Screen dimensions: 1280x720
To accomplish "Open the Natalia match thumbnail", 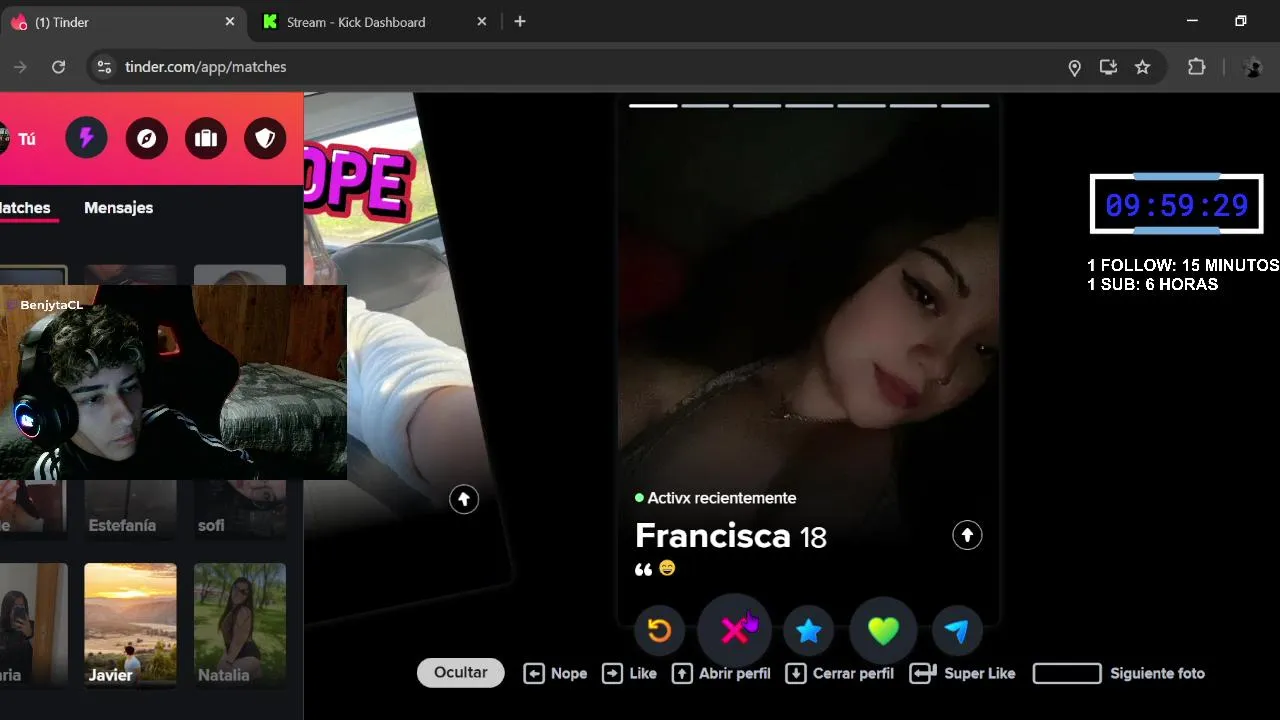I will (240, 625).
